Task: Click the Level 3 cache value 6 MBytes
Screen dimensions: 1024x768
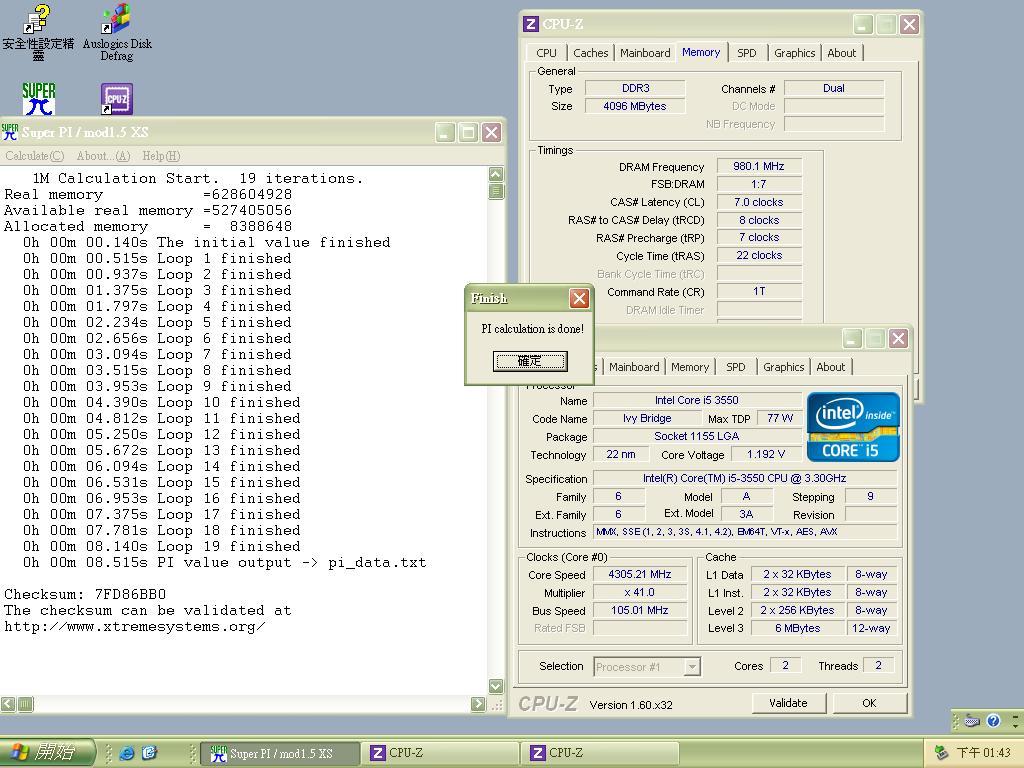Action: (797, 628)
